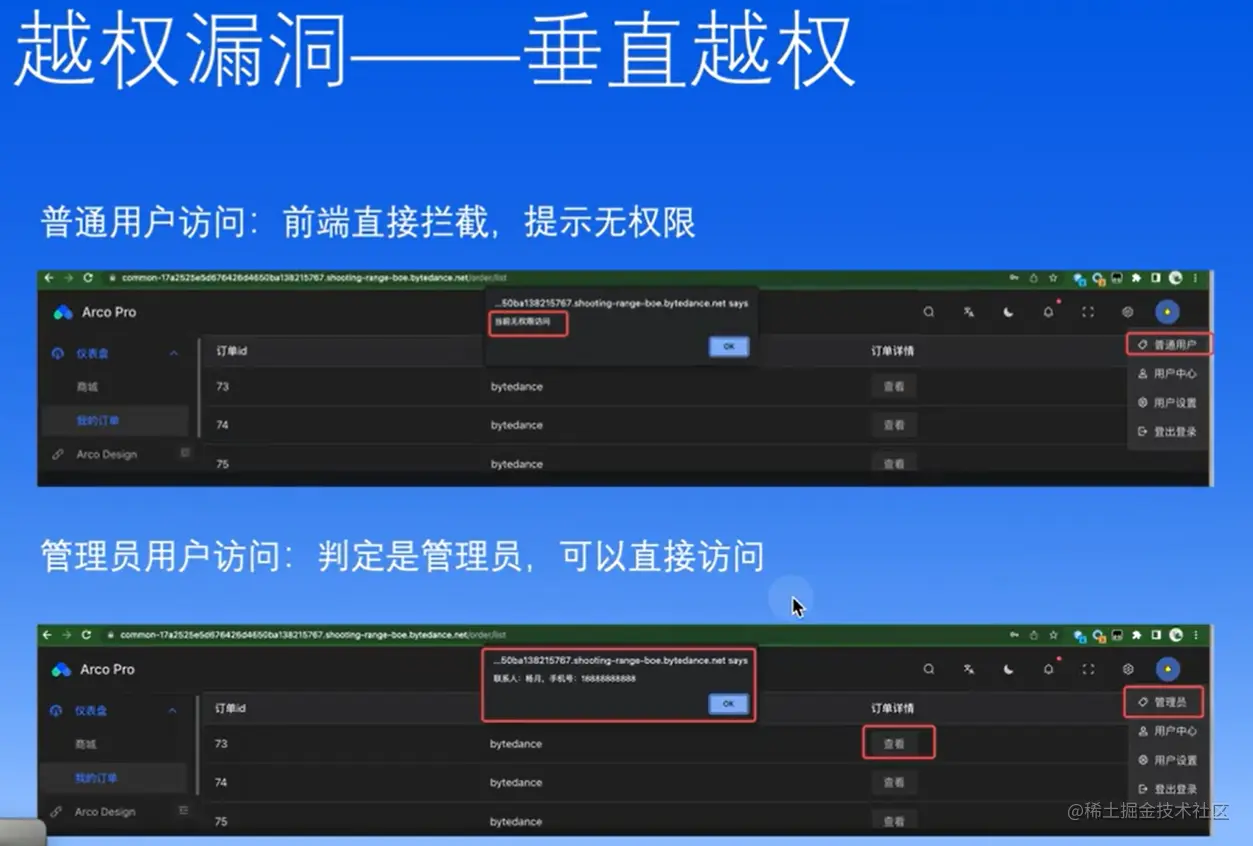Click OK in the 当前无权限访问 alert dialog

point(728,346)
